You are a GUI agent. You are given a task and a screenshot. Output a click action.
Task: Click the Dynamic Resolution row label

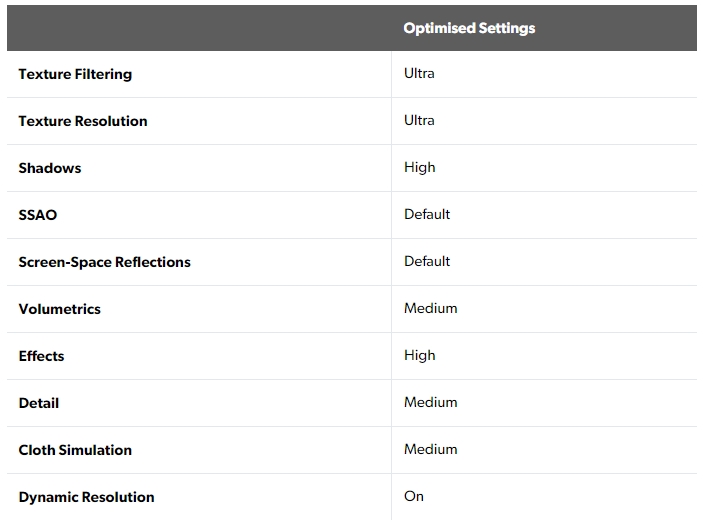[86, 497]
